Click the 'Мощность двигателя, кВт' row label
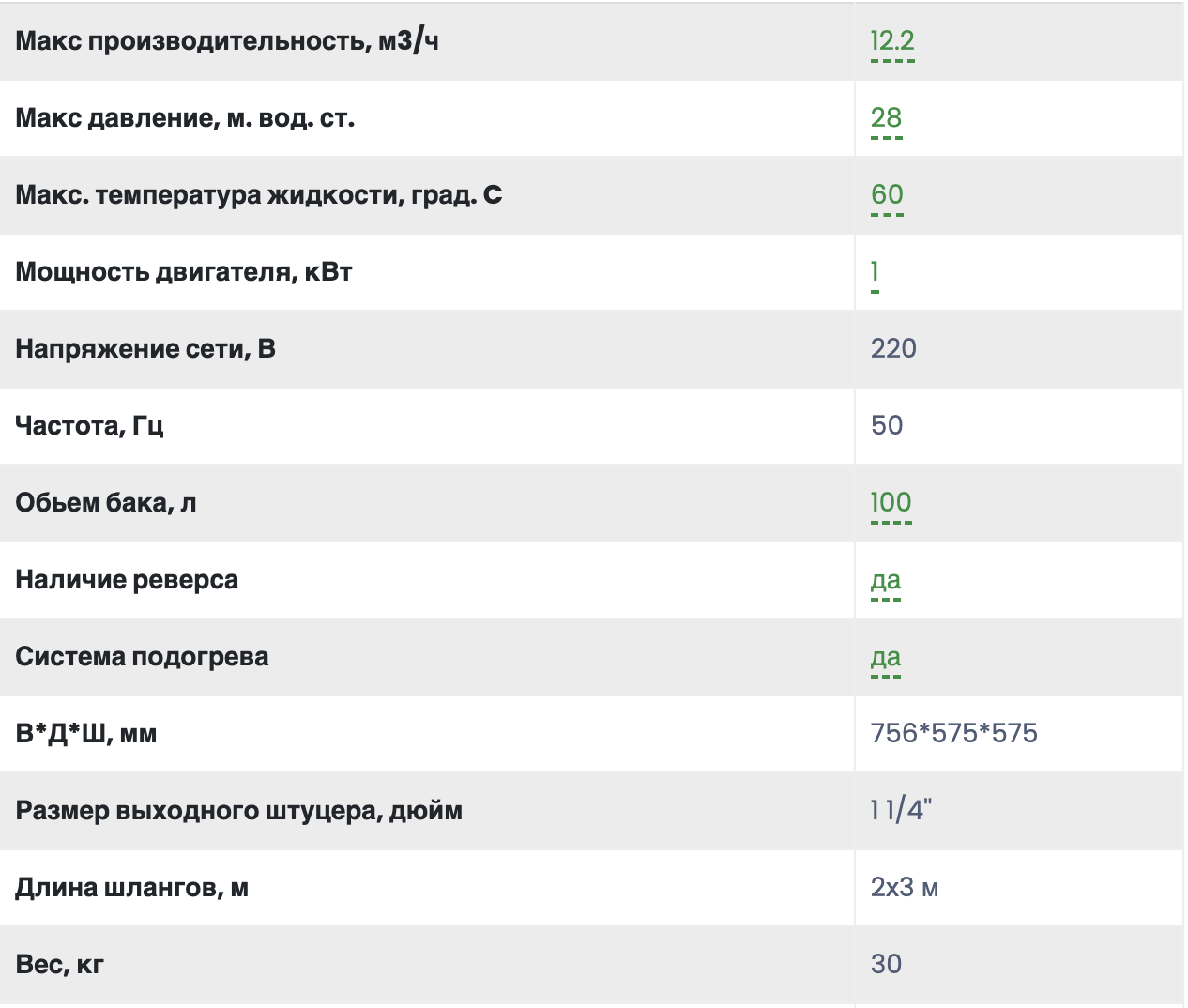The width and height of the screenshot is (1188, 1008). click(184, 272)
